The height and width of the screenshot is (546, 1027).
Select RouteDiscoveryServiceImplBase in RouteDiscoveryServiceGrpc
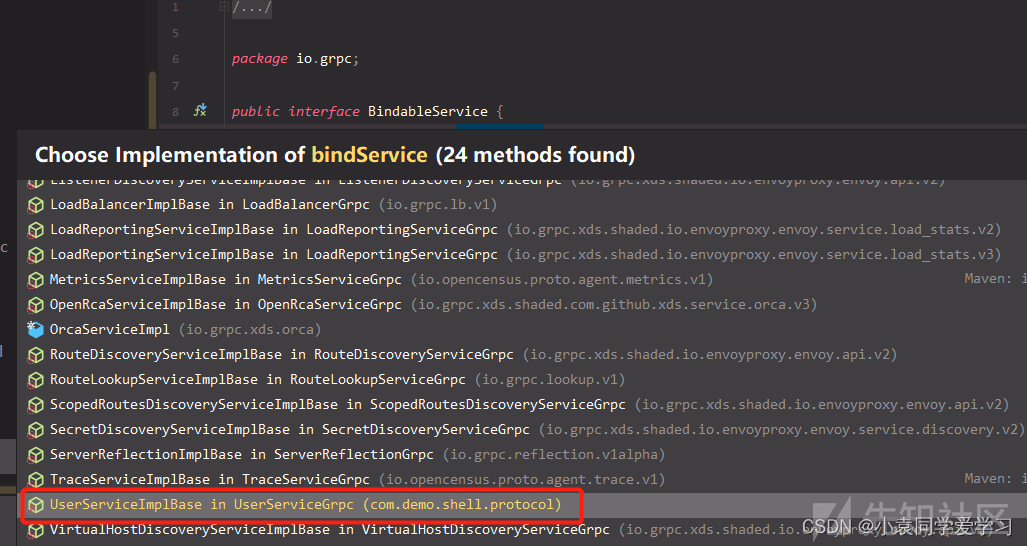(524, 354)
